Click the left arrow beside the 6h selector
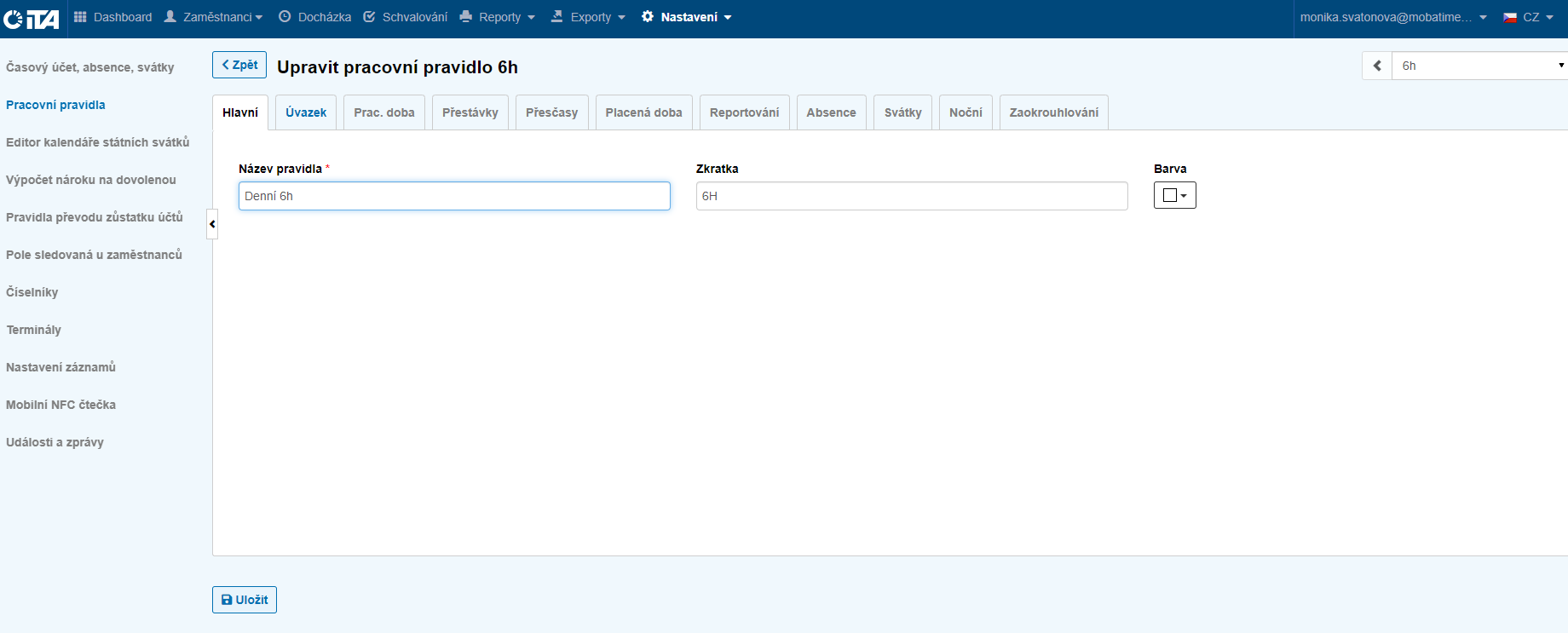 click(1377, 66)
